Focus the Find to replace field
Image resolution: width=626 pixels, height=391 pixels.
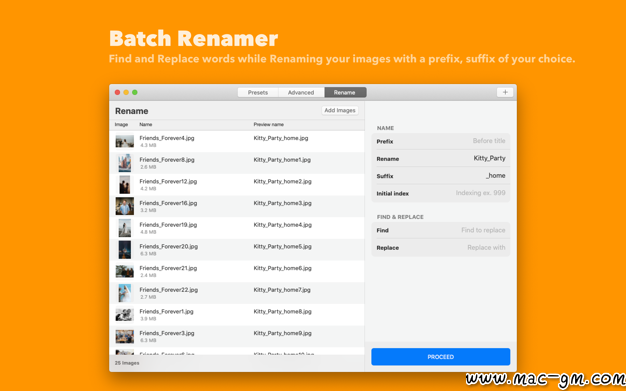441,230
